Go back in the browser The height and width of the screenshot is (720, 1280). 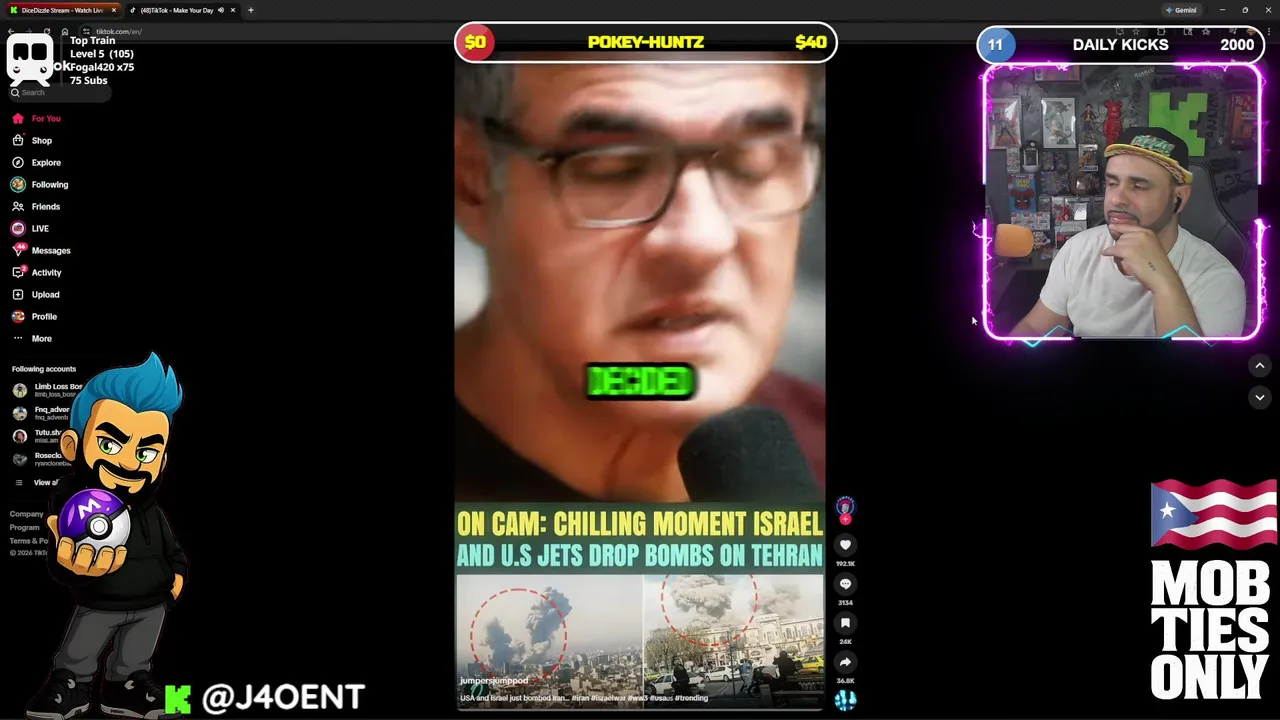tap(11, 31)
